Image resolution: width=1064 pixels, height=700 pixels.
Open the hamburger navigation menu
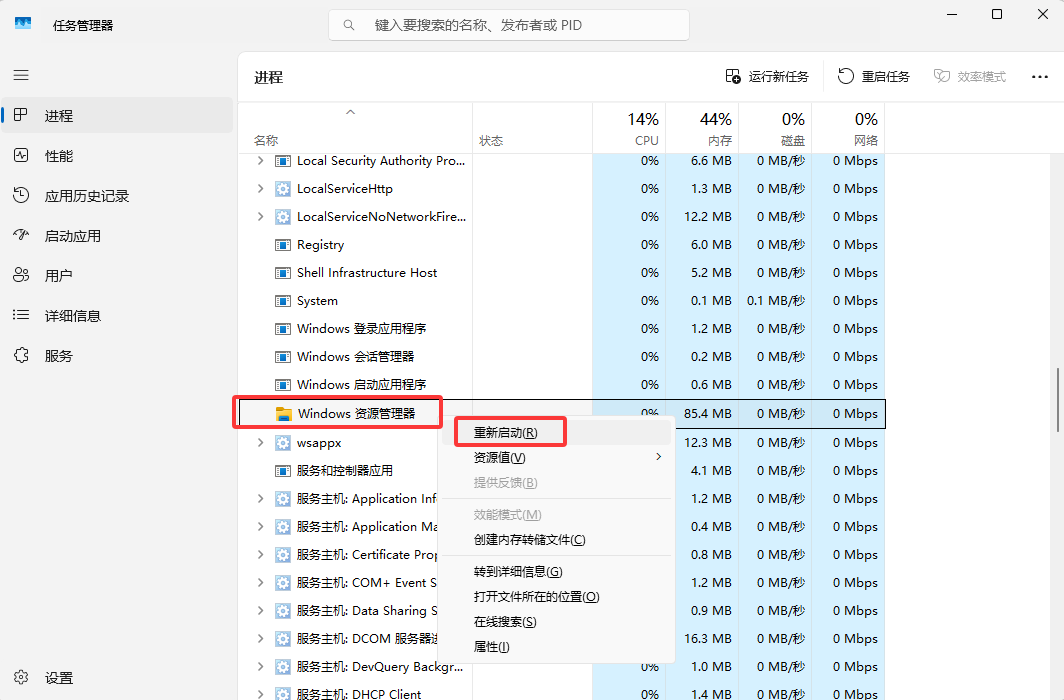[21, 75]
